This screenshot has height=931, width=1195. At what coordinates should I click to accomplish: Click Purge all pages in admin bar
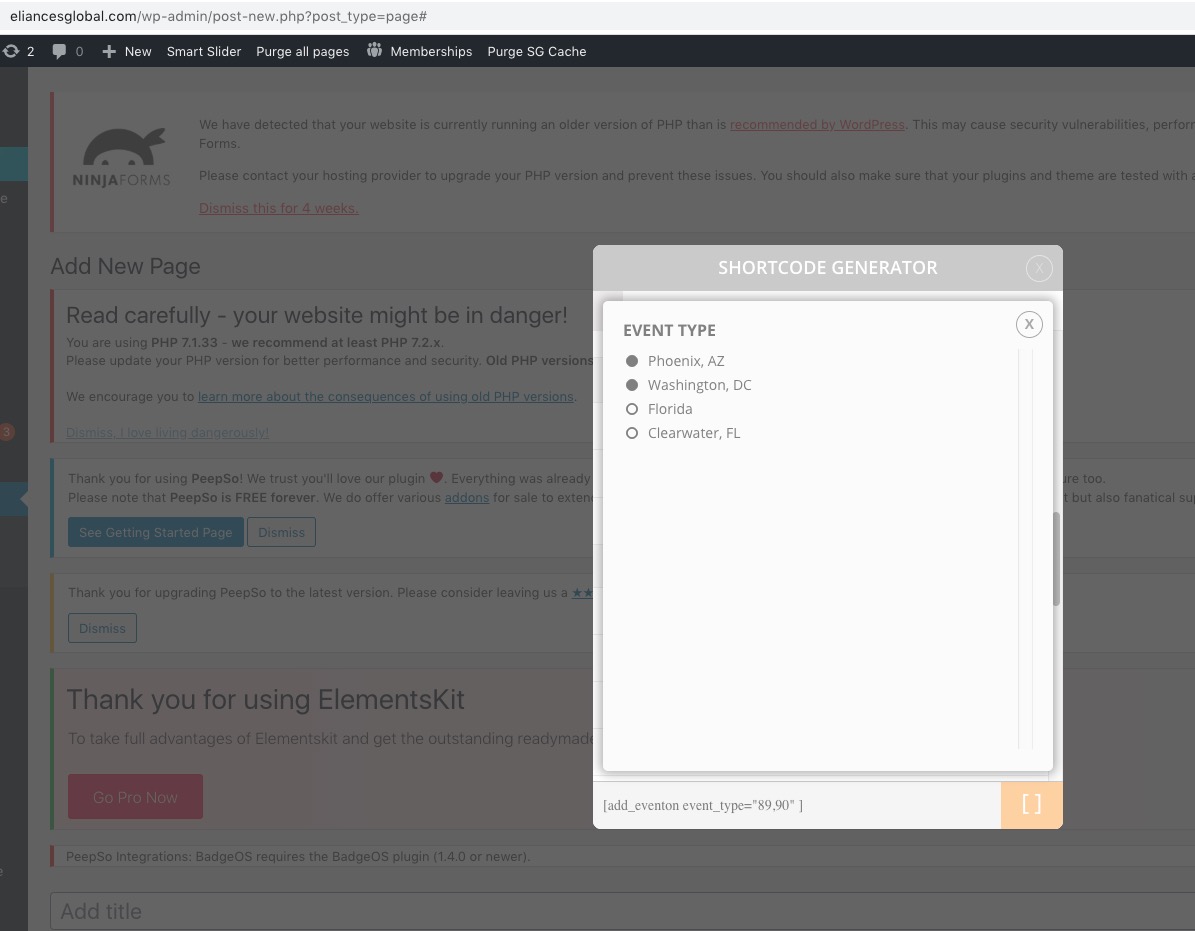[303, 51]
